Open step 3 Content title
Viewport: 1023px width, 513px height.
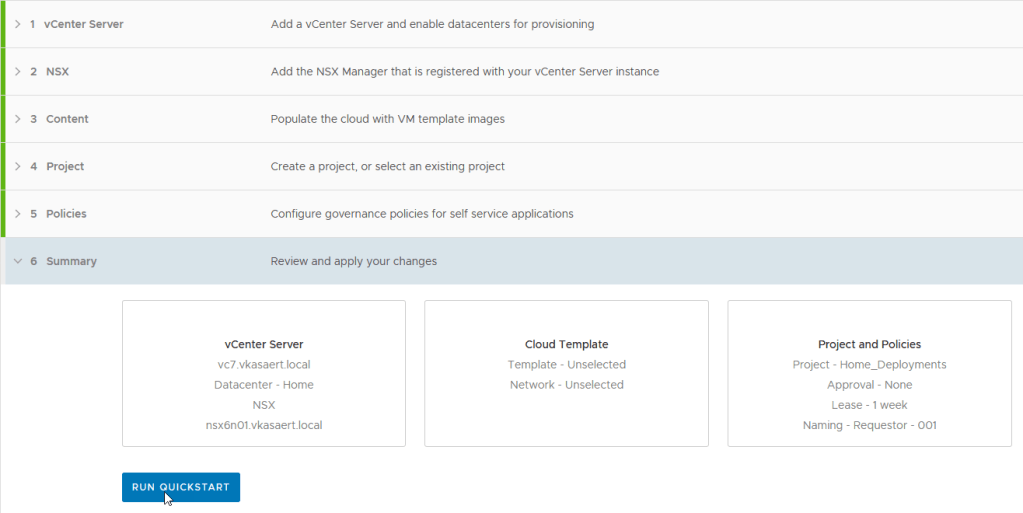click(x=67, y=119)
